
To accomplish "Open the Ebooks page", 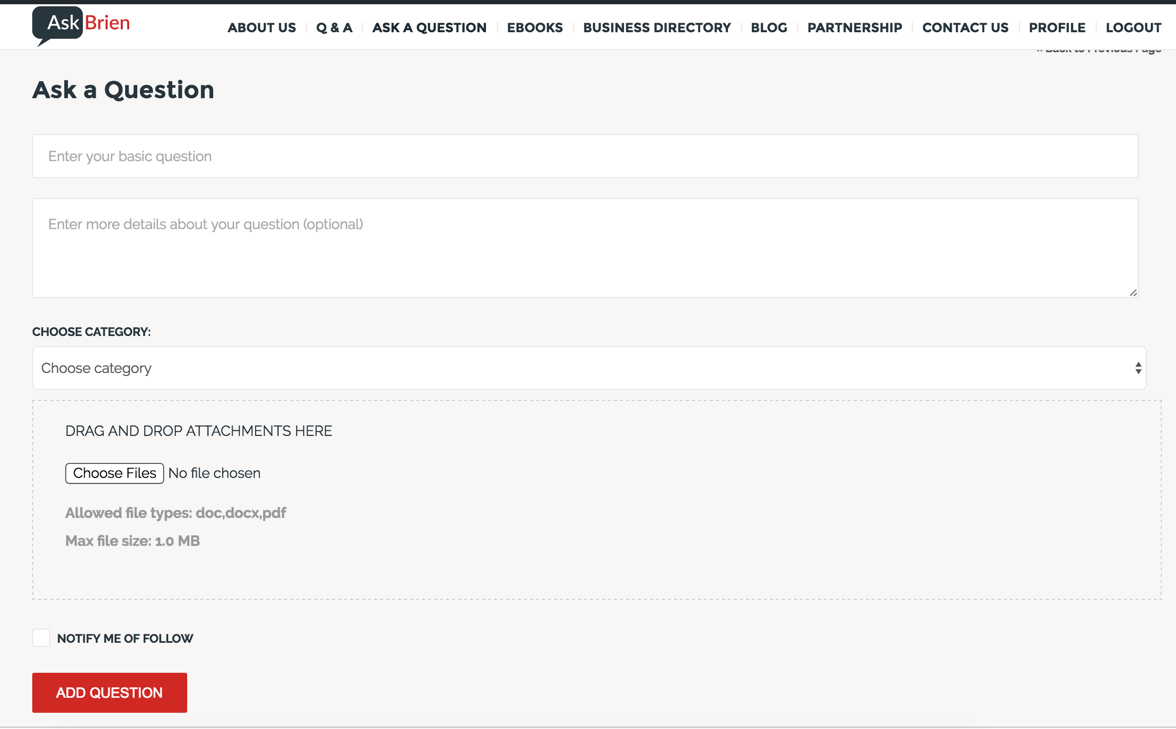I will pyautogui.click(x=534, y=28).
